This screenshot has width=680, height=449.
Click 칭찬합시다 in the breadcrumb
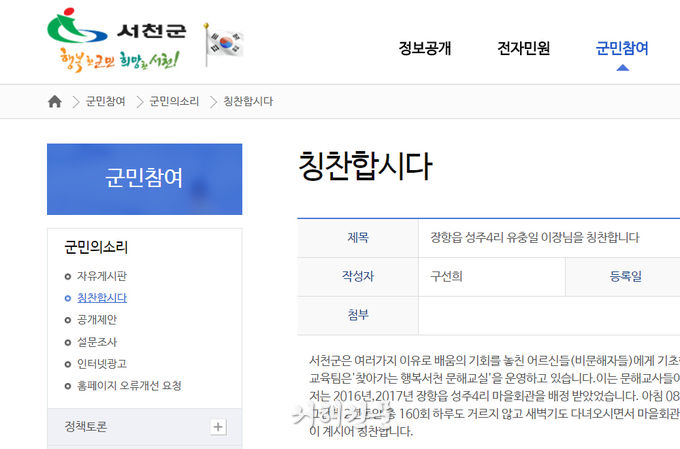(x=248, y=102)
